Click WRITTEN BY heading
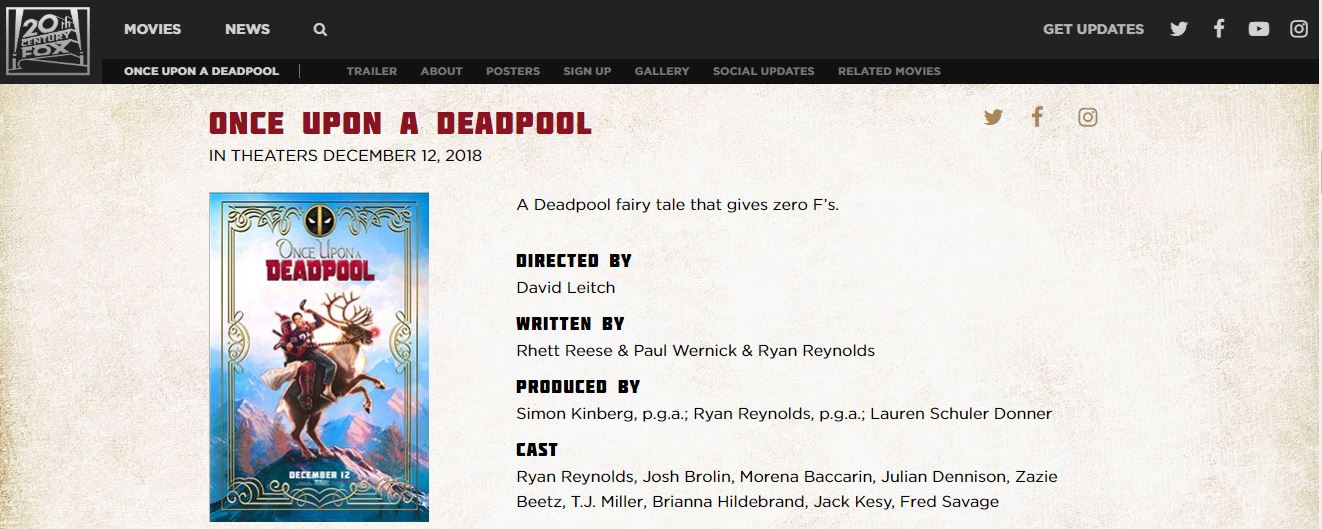 click(570, 324)
